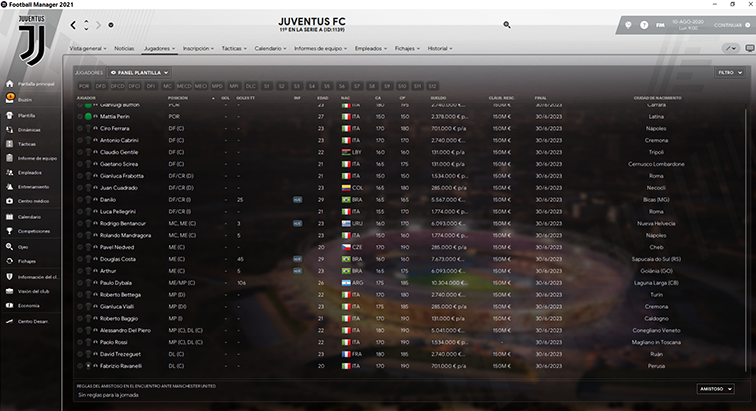756x411 pixels.
Task: Open Información del club shield icon
Action: [10, 277]
